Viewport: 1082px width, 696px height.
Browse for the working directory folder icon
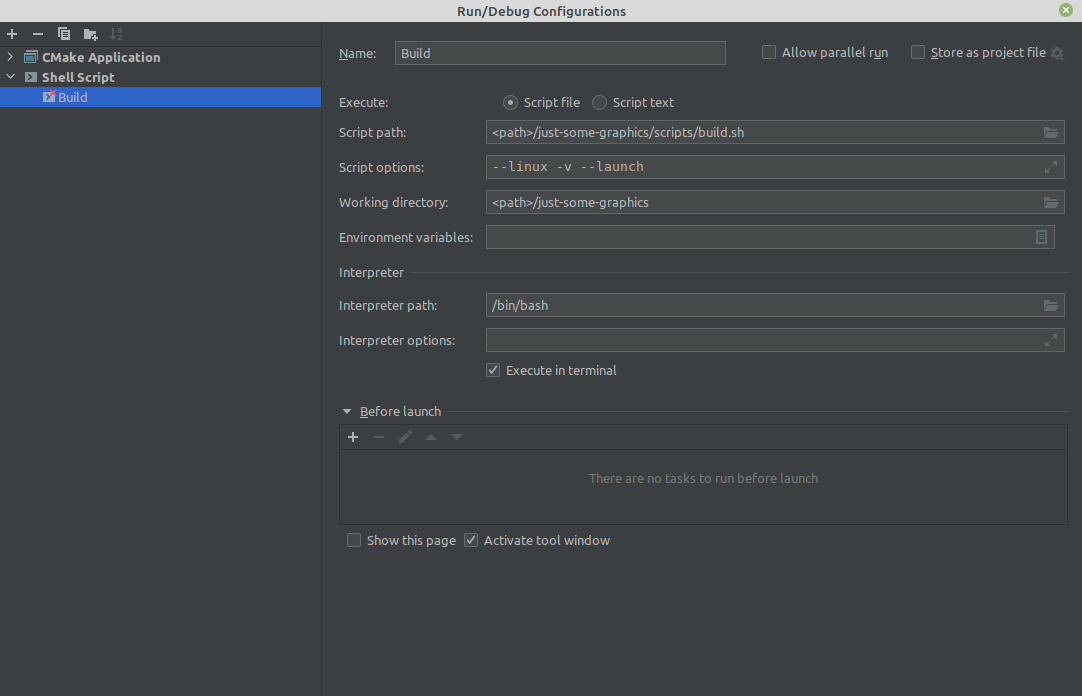coord(1050,202)
